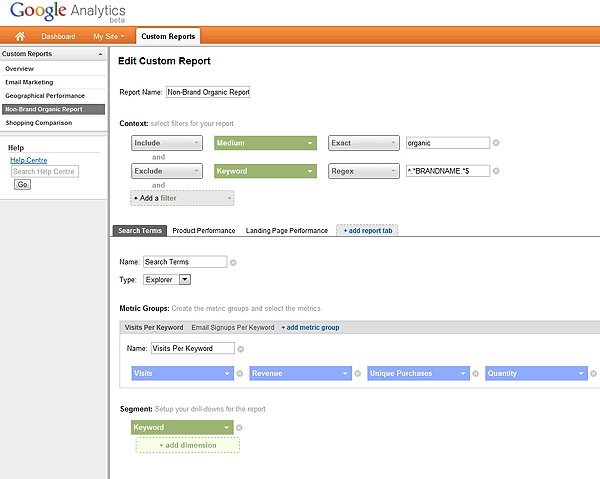Open the Add a filter dropdown
This screenshot has height=479, width=600.
click(182, 198)
